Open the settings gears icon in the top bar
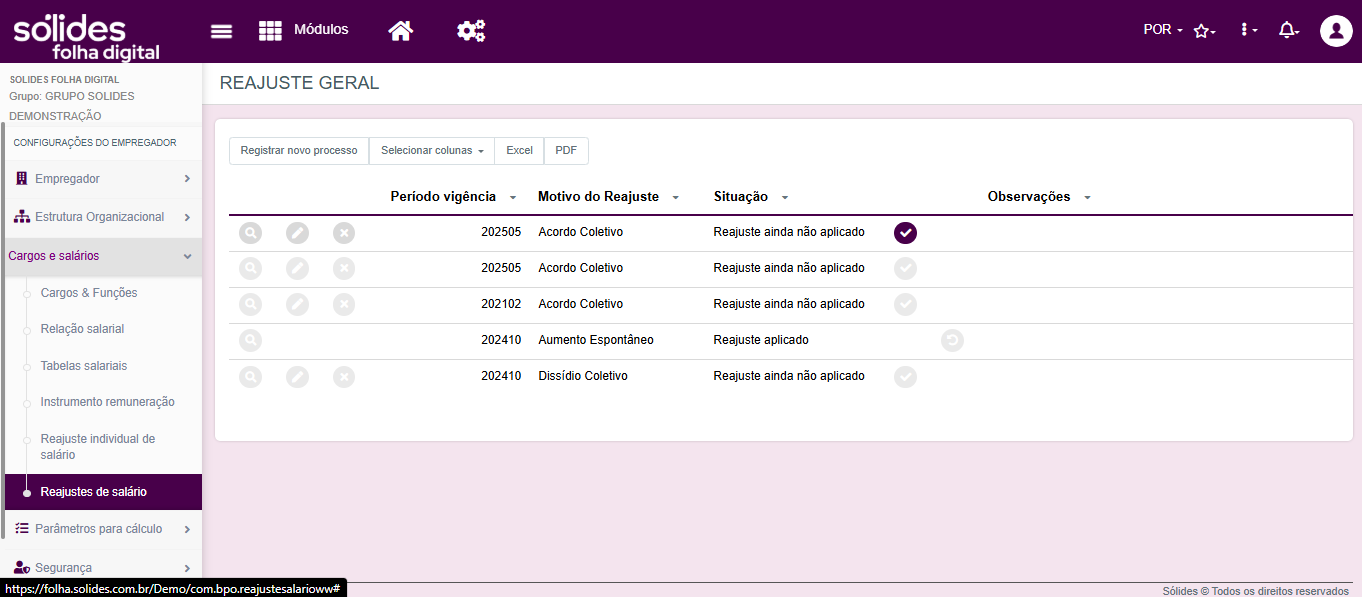This screenshot has width=1362, height=597. point(471,31)
